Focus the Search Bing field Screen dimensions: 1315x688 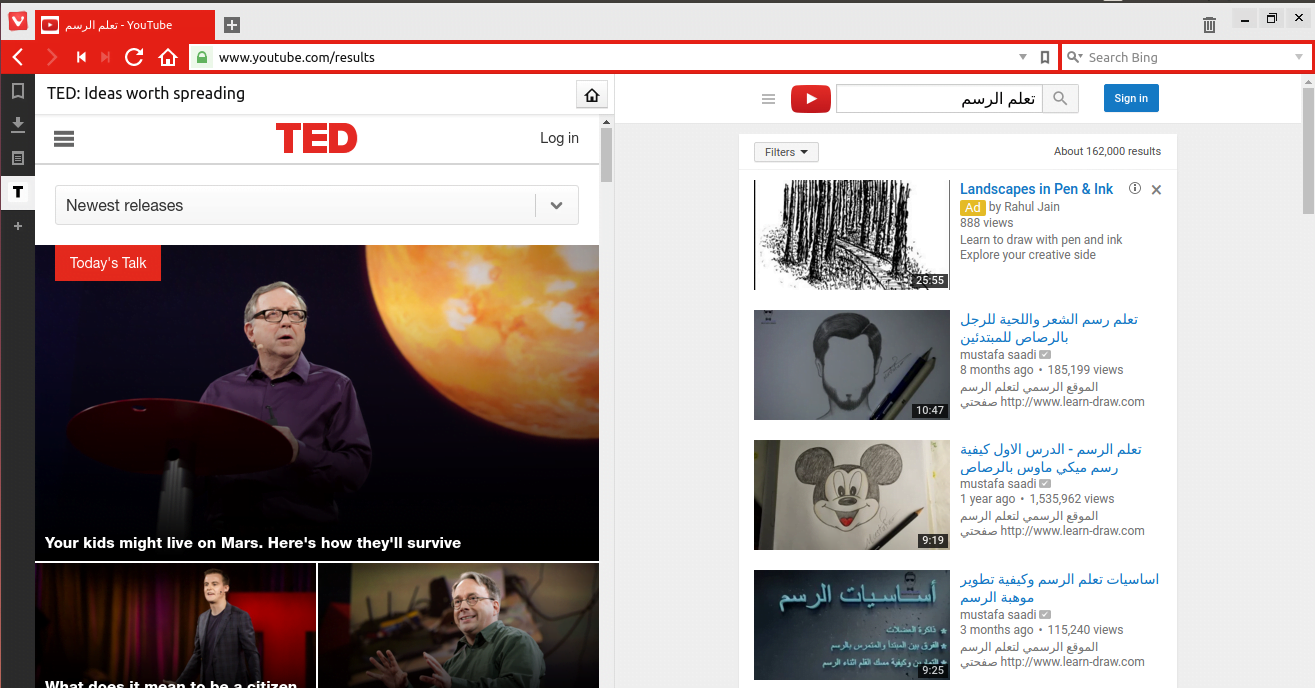[1188, 57]
